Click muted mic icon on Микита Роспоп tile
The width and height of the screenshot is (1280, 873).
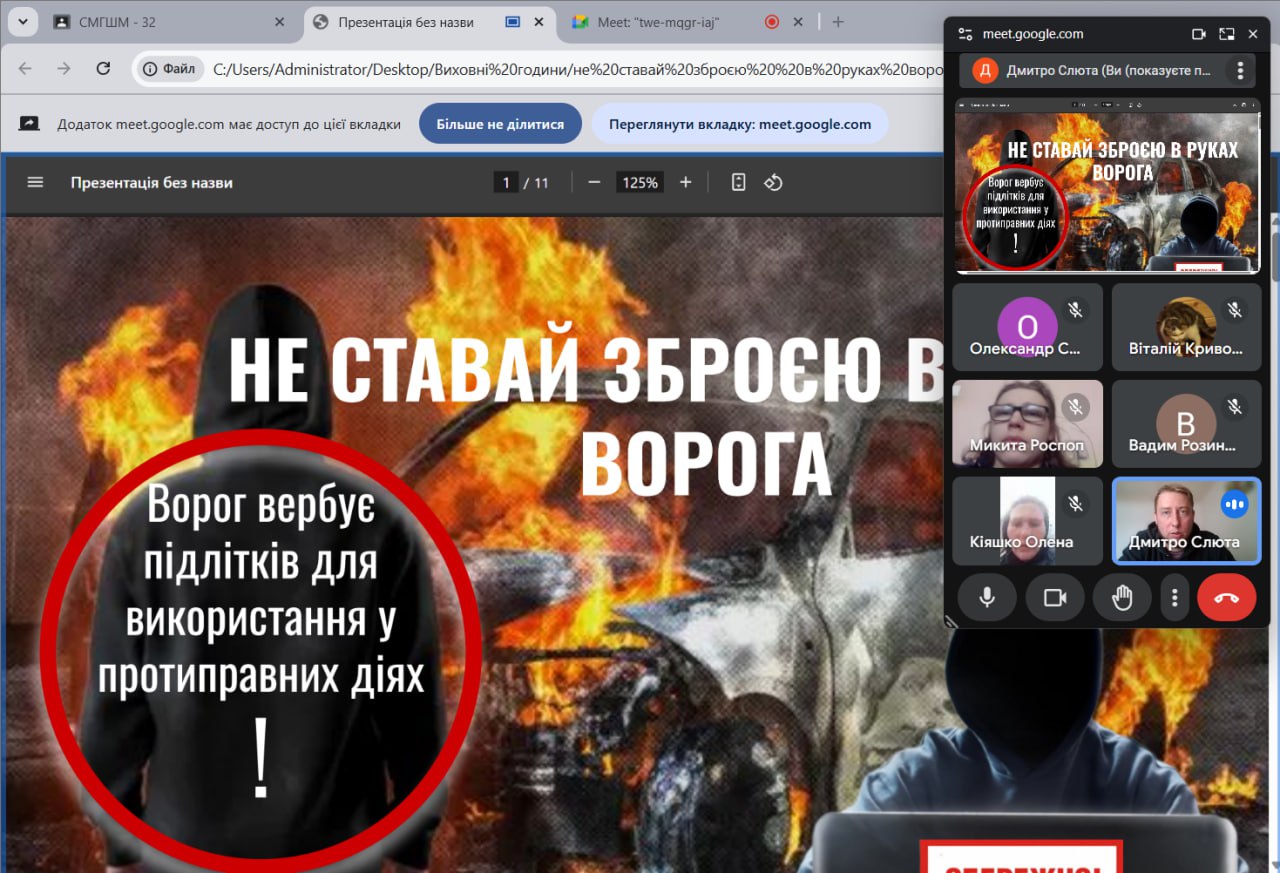1075,407
